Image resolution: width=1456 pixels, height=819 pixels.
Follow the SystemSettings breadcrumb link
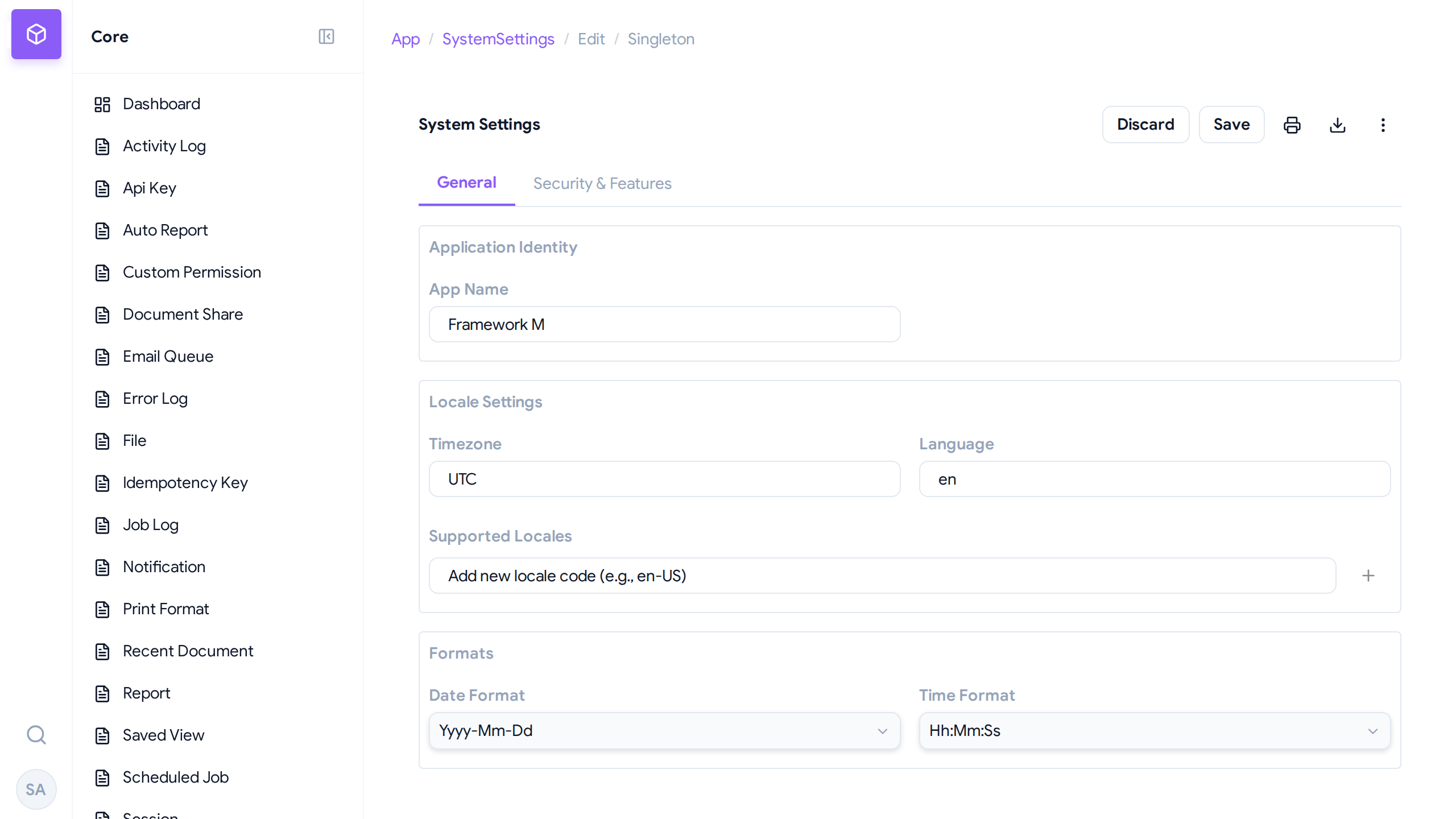tap(498, 39)
